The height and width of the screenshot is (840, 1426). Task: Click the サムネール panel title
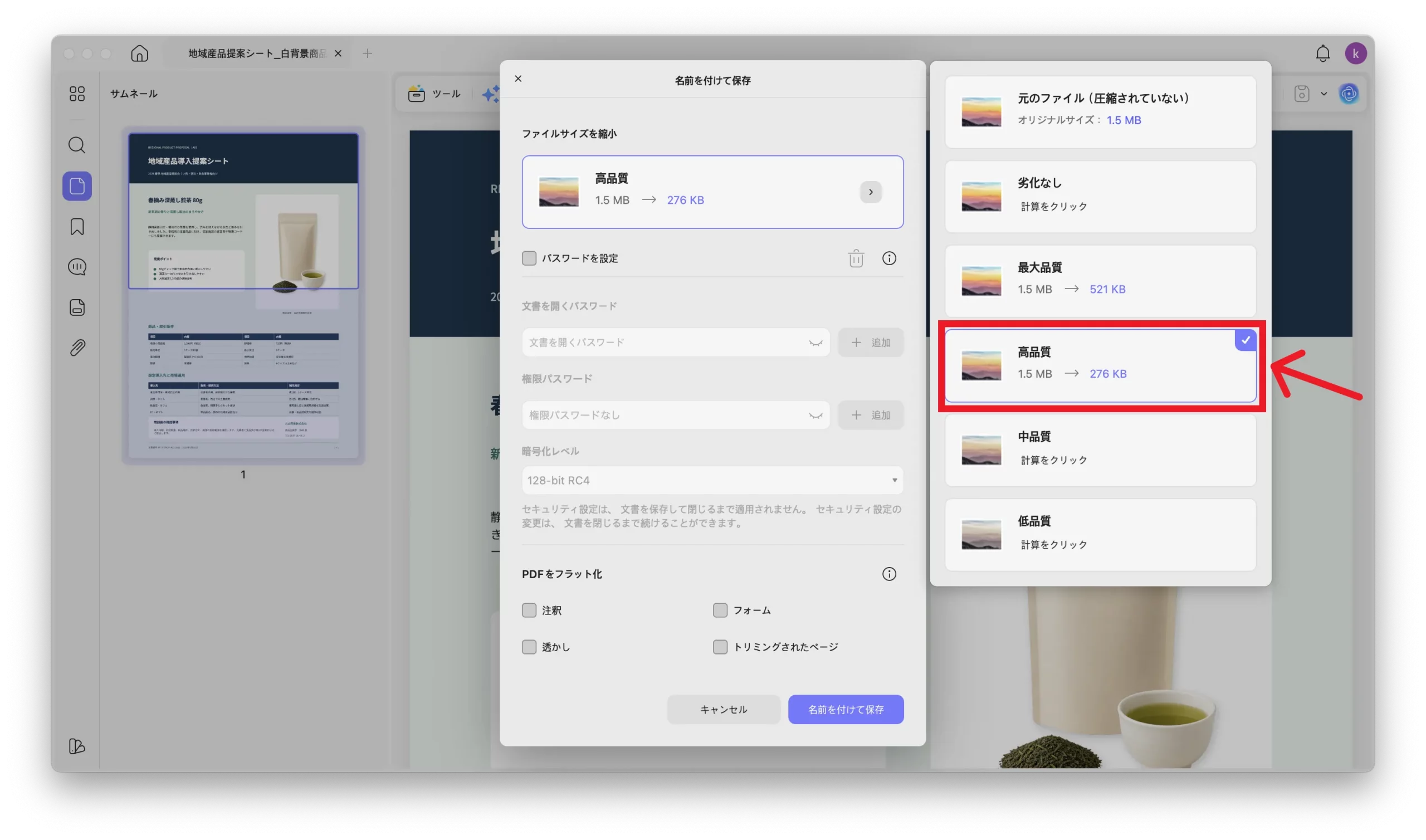[x=134, y=94]
